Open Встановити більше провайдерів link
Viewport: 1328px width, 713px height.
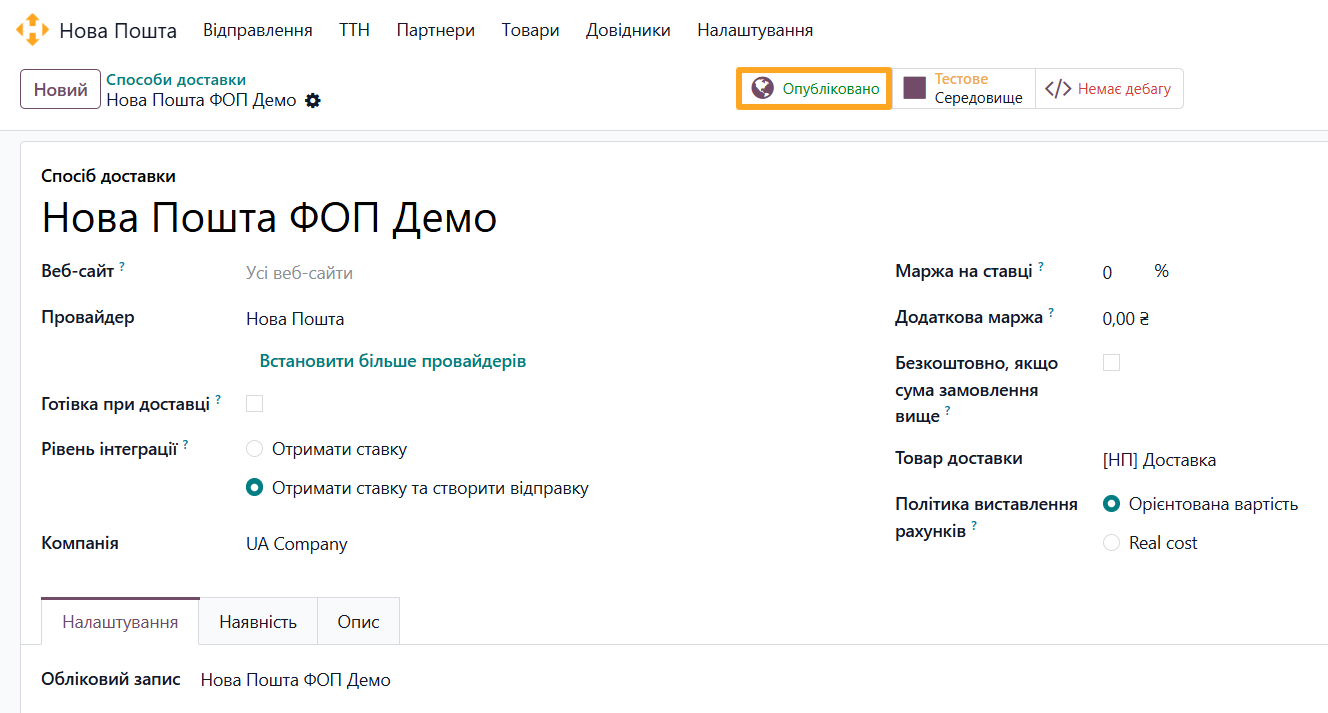pos(393,361)
